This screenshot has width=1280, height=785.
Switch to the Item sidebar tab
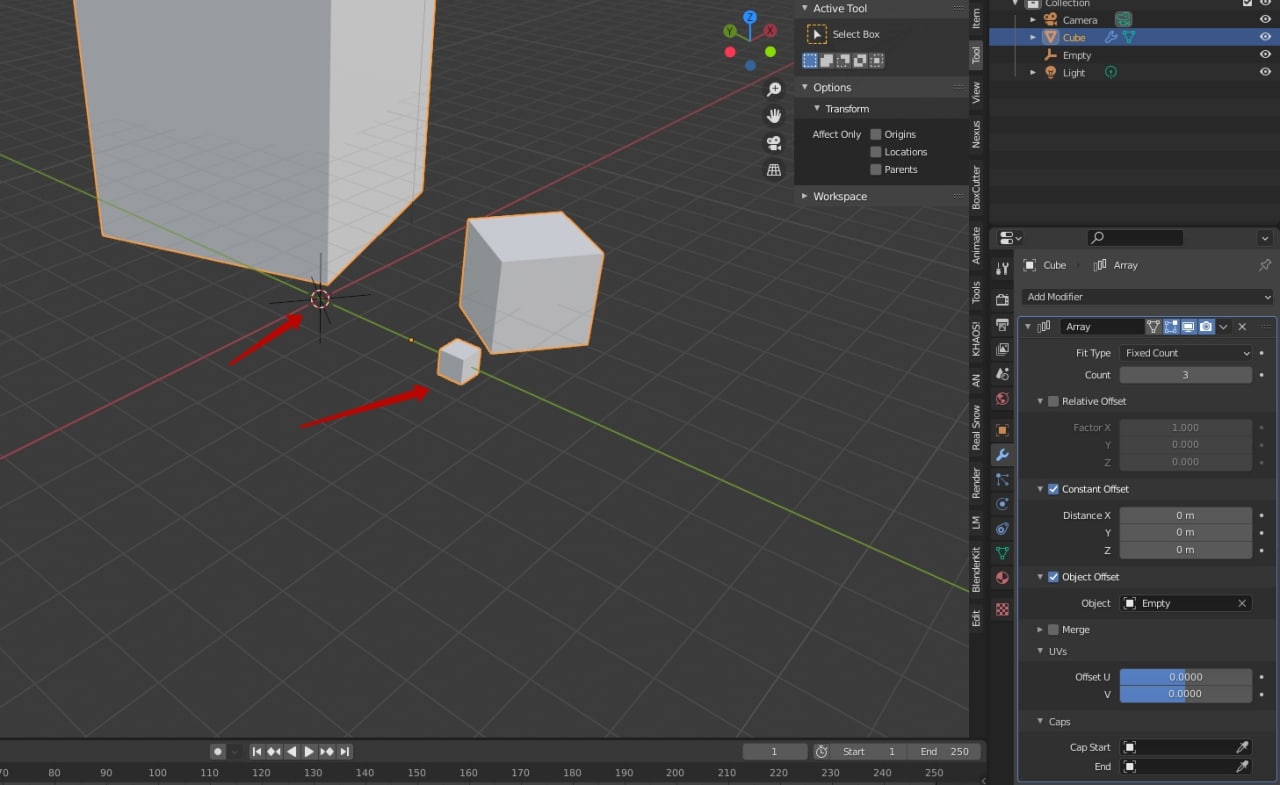[x=977, y=17]
